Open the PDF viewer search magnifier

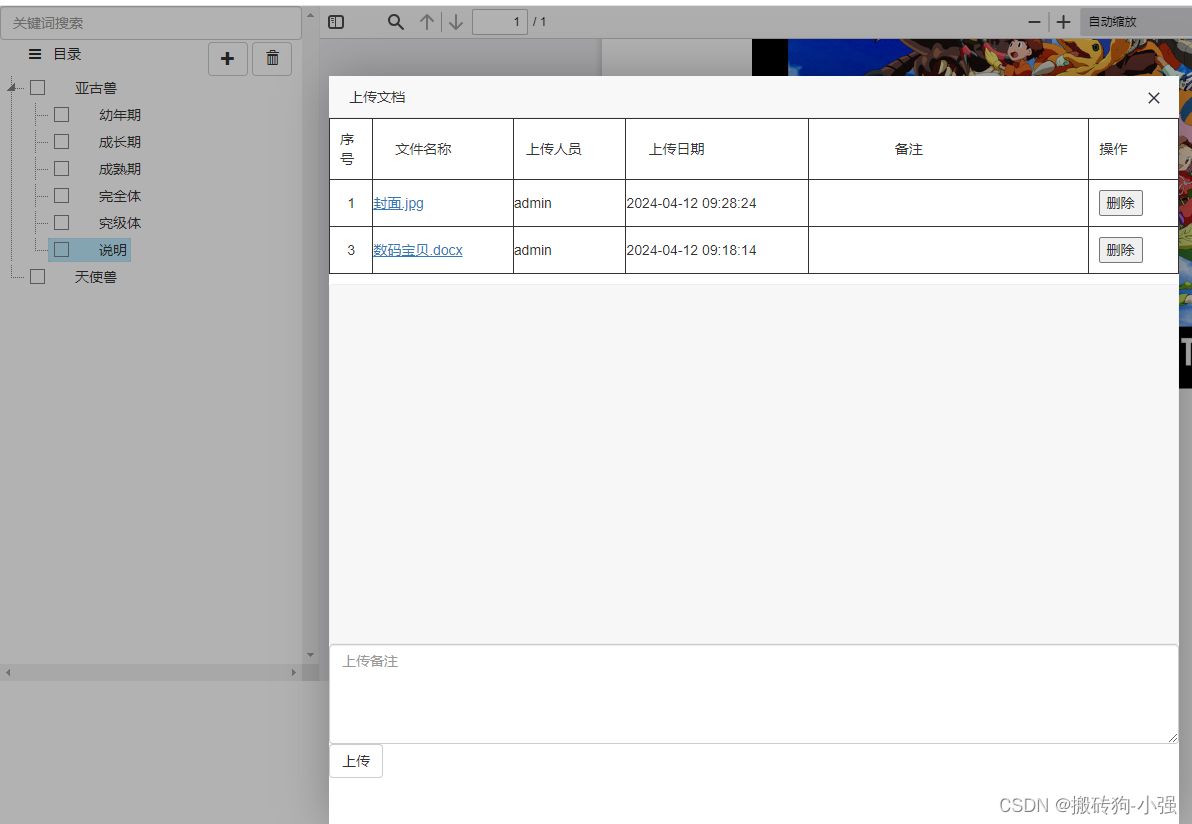[395, 22]
